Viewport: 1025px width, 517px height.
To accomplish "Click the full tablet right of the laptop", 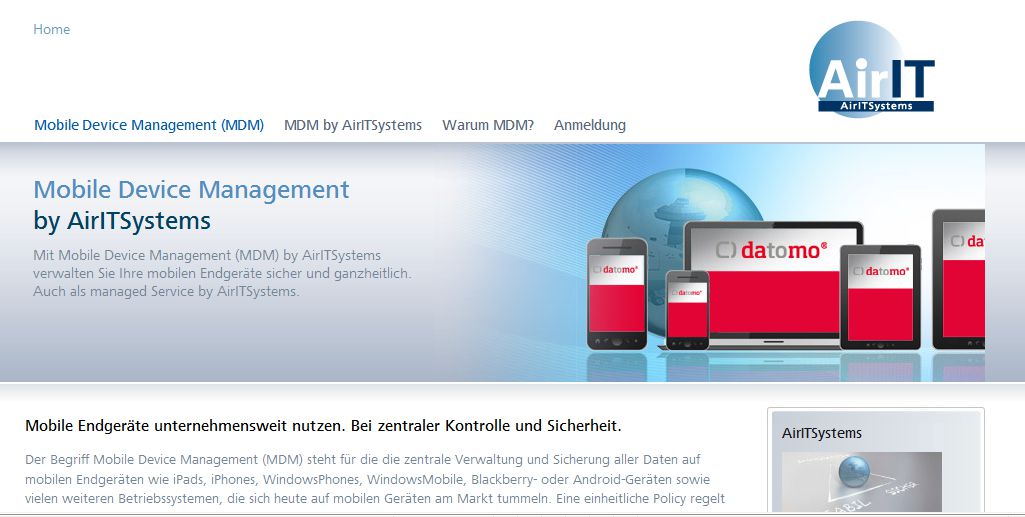I will pyautogui.click(x=879, y=296).
